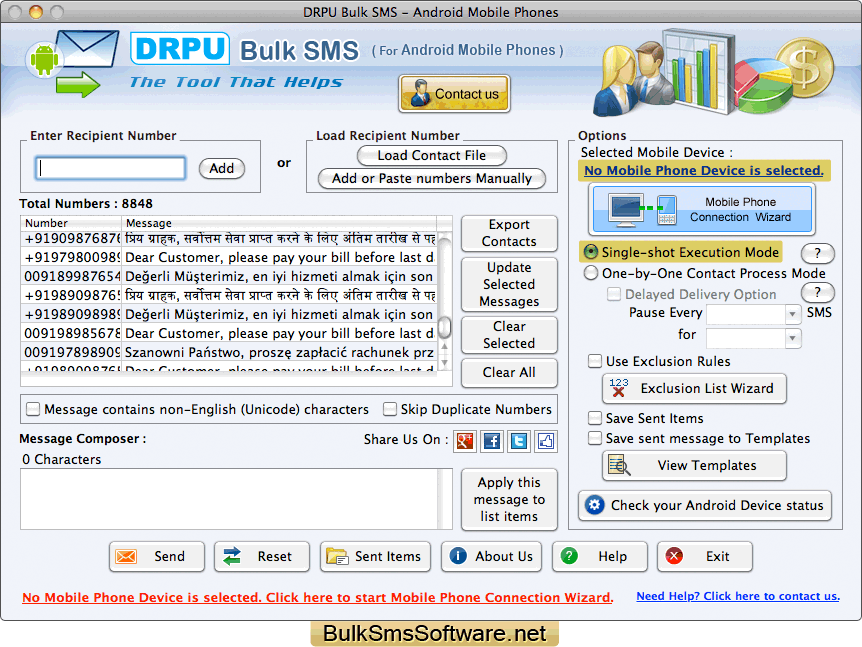Click inside the Message Composer text area
The height and width of the screenshot is (647, 862).
(230, 499)
